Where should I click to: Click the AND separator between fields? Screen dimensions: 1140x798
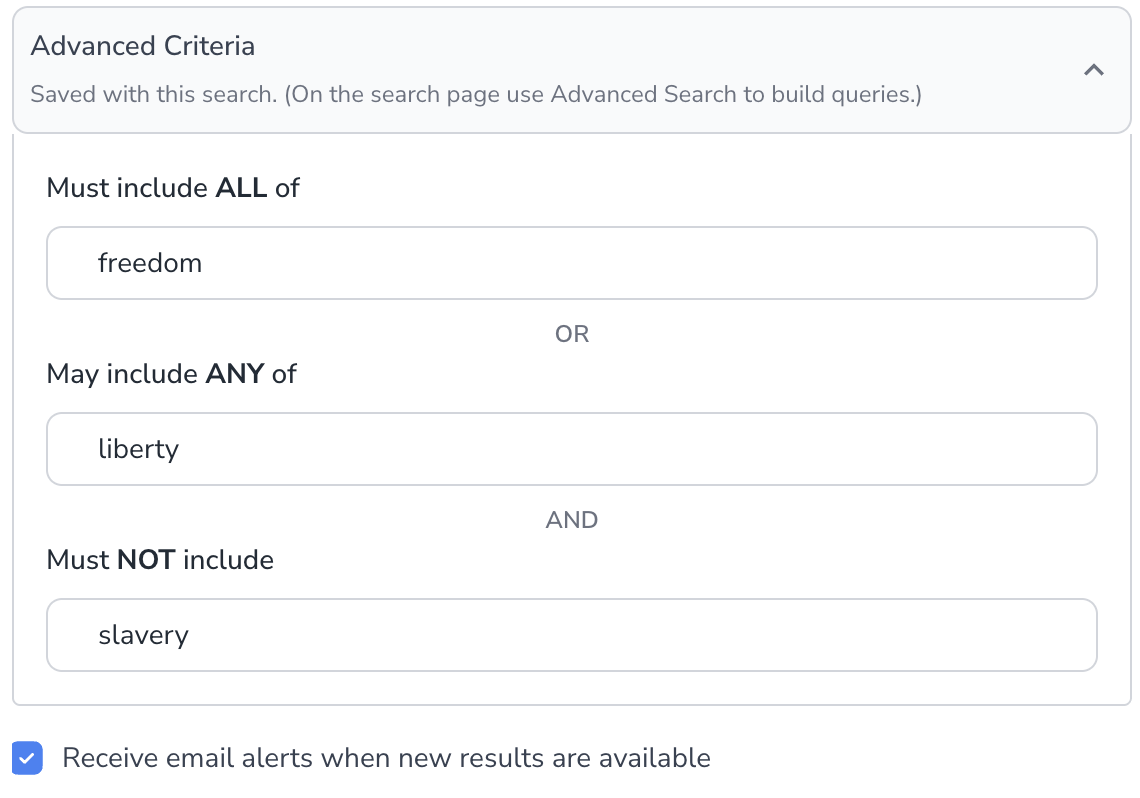(572, 520)
